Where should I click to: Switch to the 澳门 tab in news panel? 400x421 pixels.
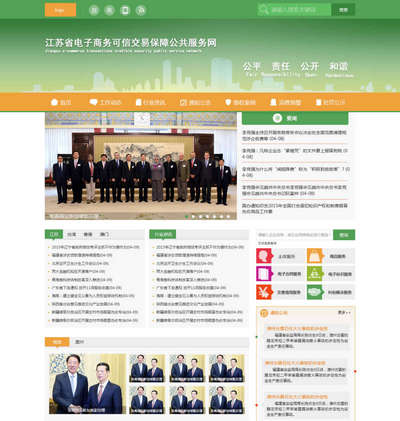point(104,234)
